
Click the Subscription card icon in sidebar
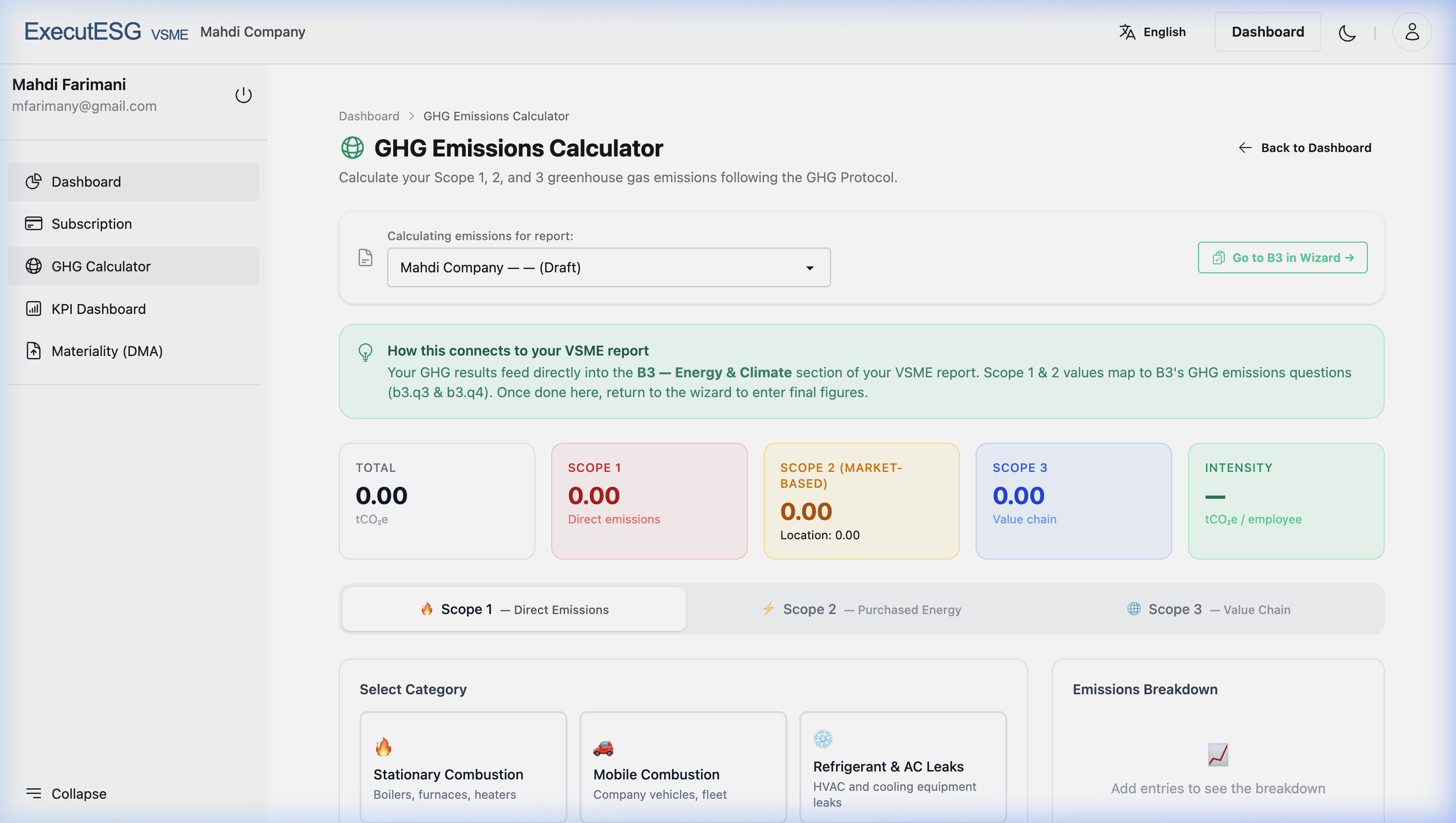point(33,223)
